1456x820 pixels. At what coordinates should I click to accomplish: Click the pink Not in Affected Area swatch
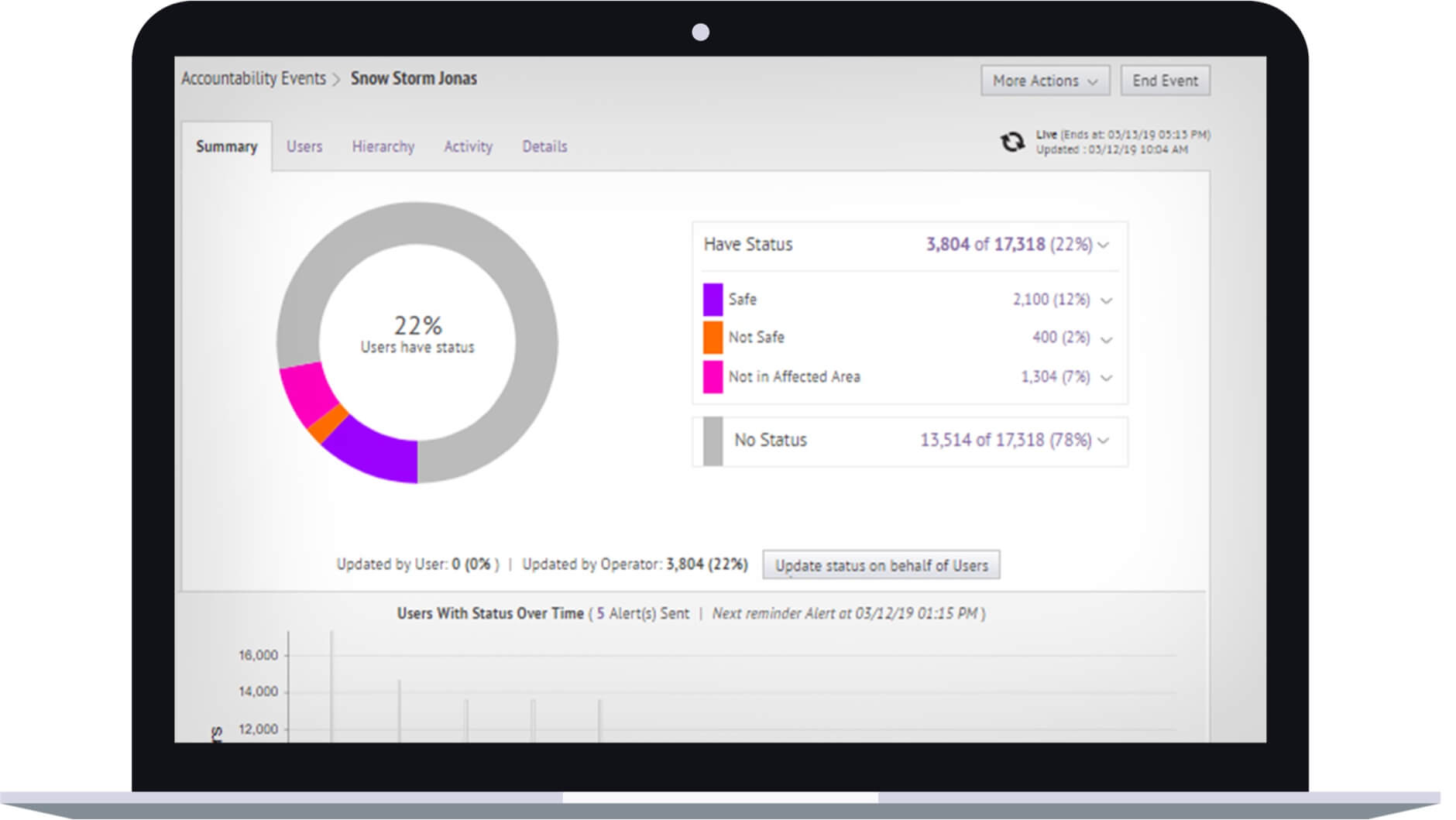pyautogui.click(x=713, y=377)
